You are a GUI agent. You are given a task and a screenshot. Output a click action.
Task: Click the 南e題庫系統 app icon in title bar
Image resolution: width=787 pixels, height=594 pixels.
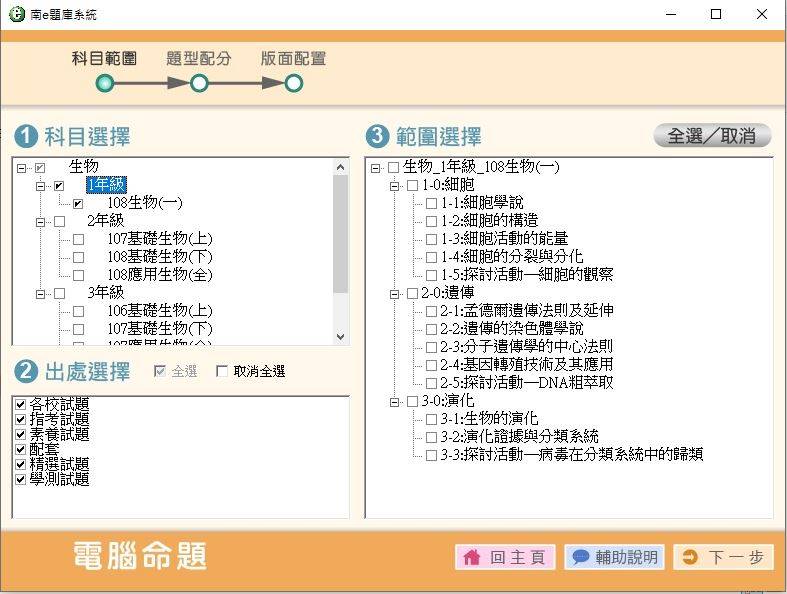click(17, 14)
